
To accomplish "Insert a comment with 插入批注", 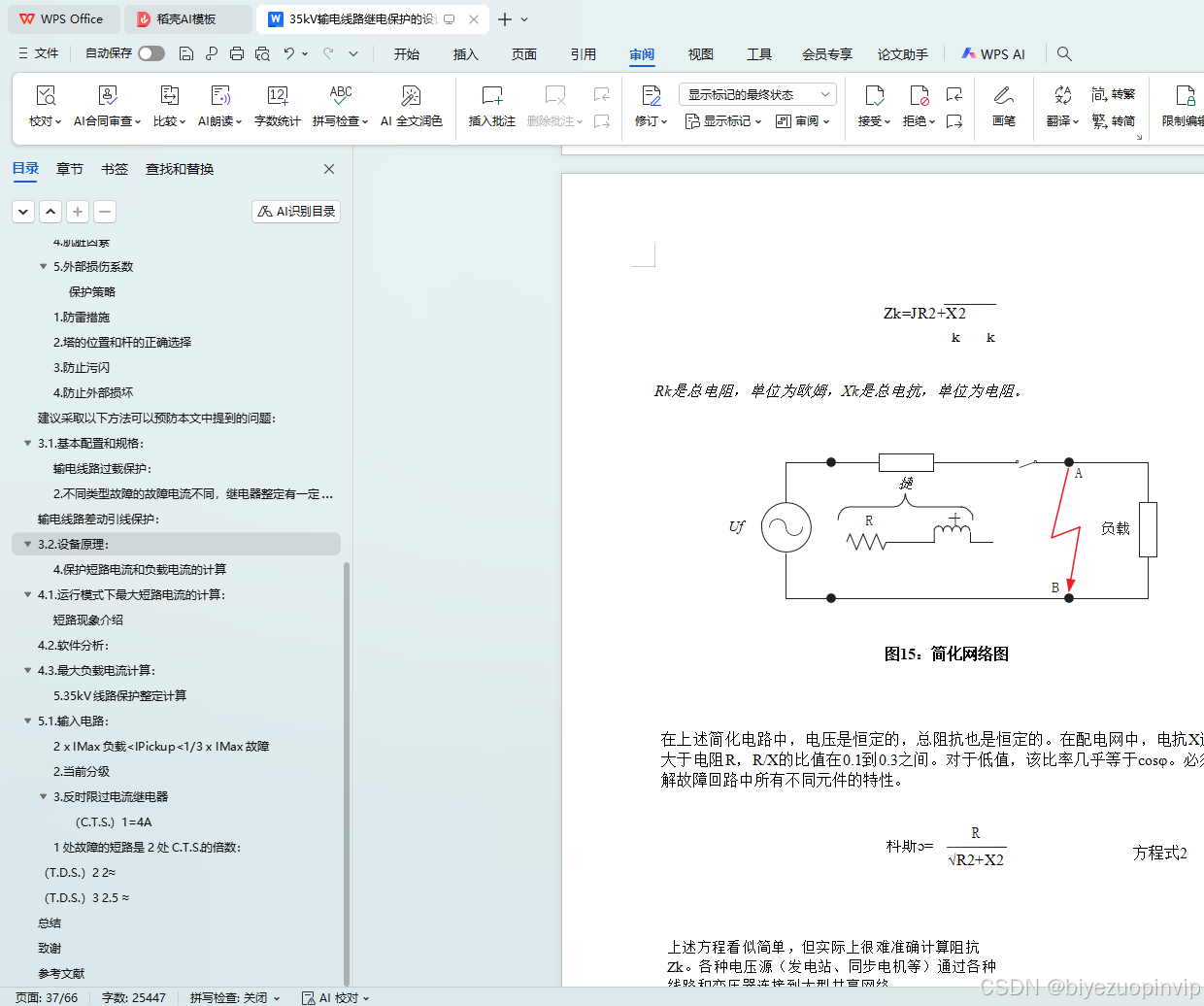I will tap(492, 107).
